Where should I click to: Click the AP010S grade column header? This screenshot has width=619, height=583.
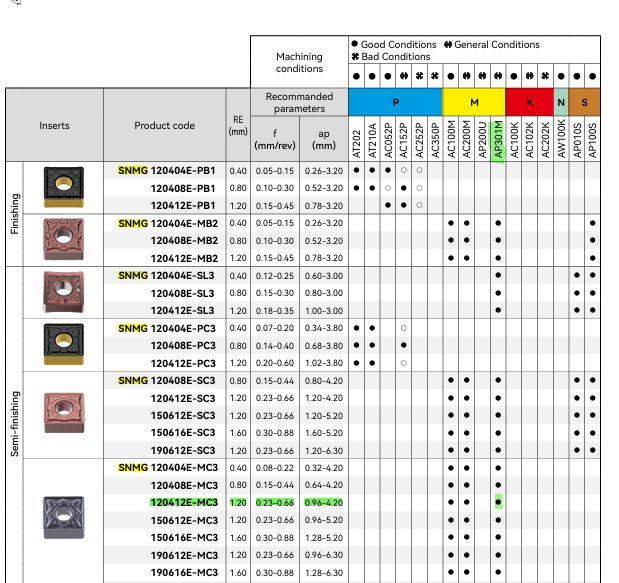point(577,140)
